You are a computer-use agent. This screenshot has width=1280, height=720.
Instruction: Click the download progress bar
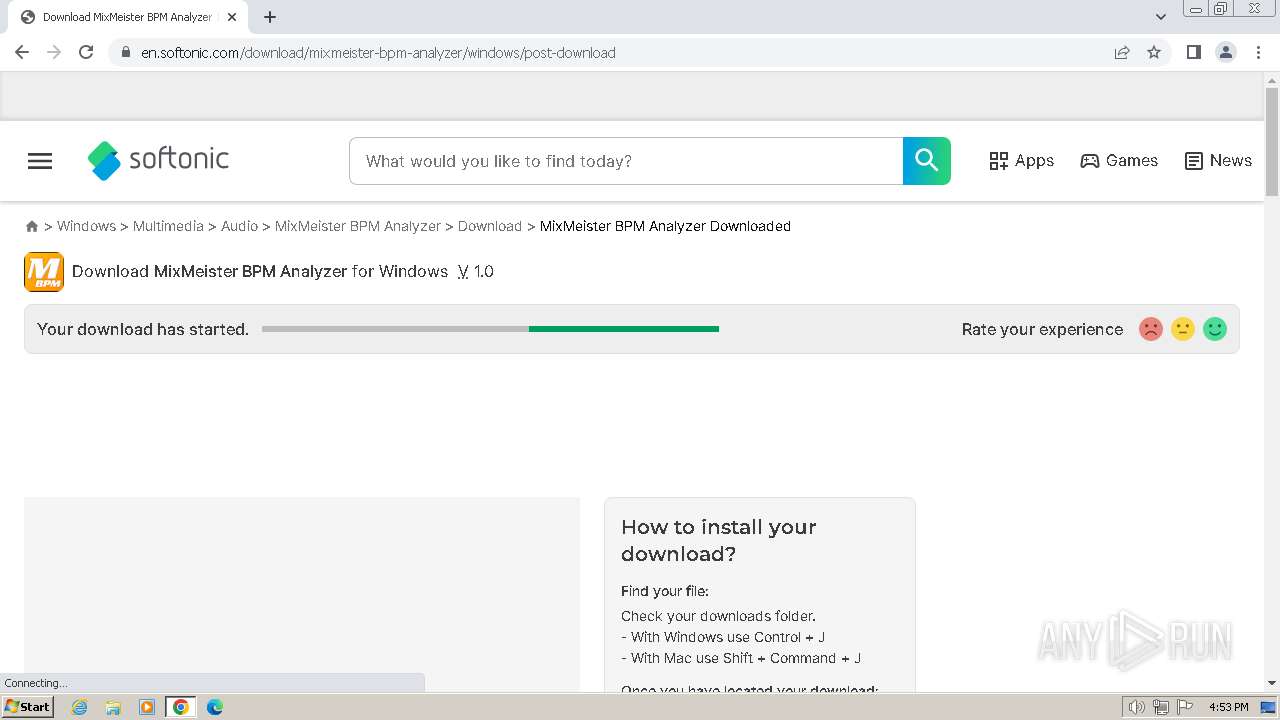pyautogui.click(x=490, y=329)
